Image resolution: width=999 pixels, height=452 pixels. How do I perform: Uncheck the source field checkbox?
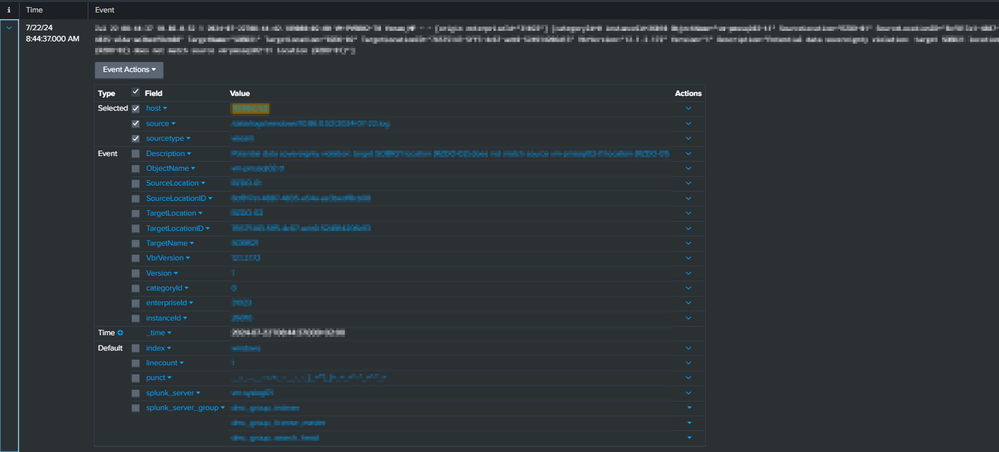[x=135, y=124]
